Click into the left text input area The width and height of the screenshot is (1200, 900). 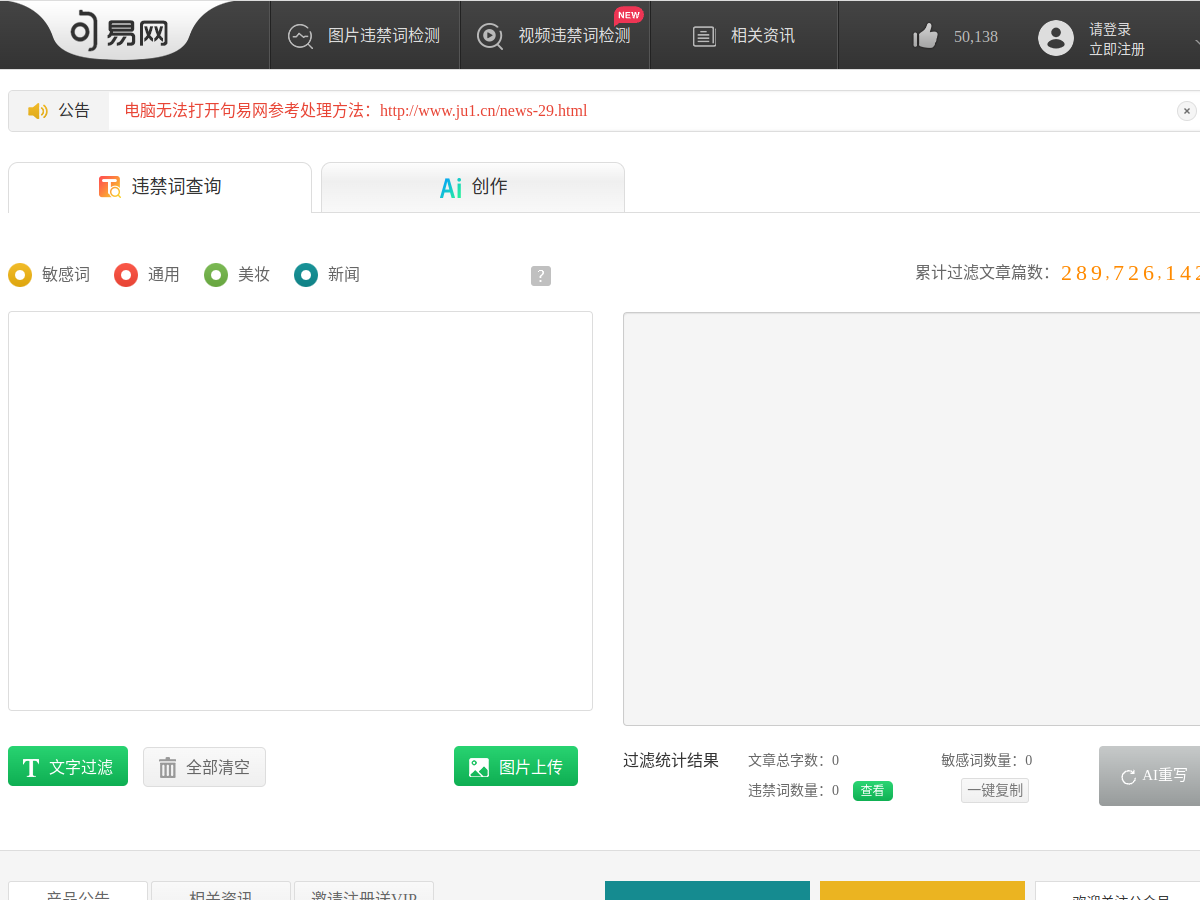[300, 511]
